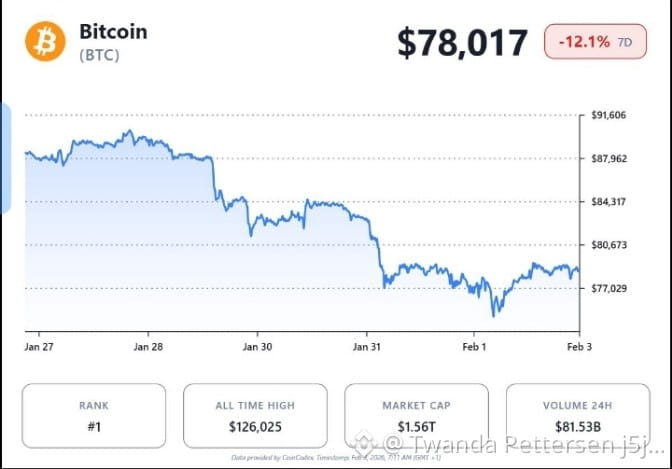
Task: Select the RANK #1 card
Action: point(94,416)
